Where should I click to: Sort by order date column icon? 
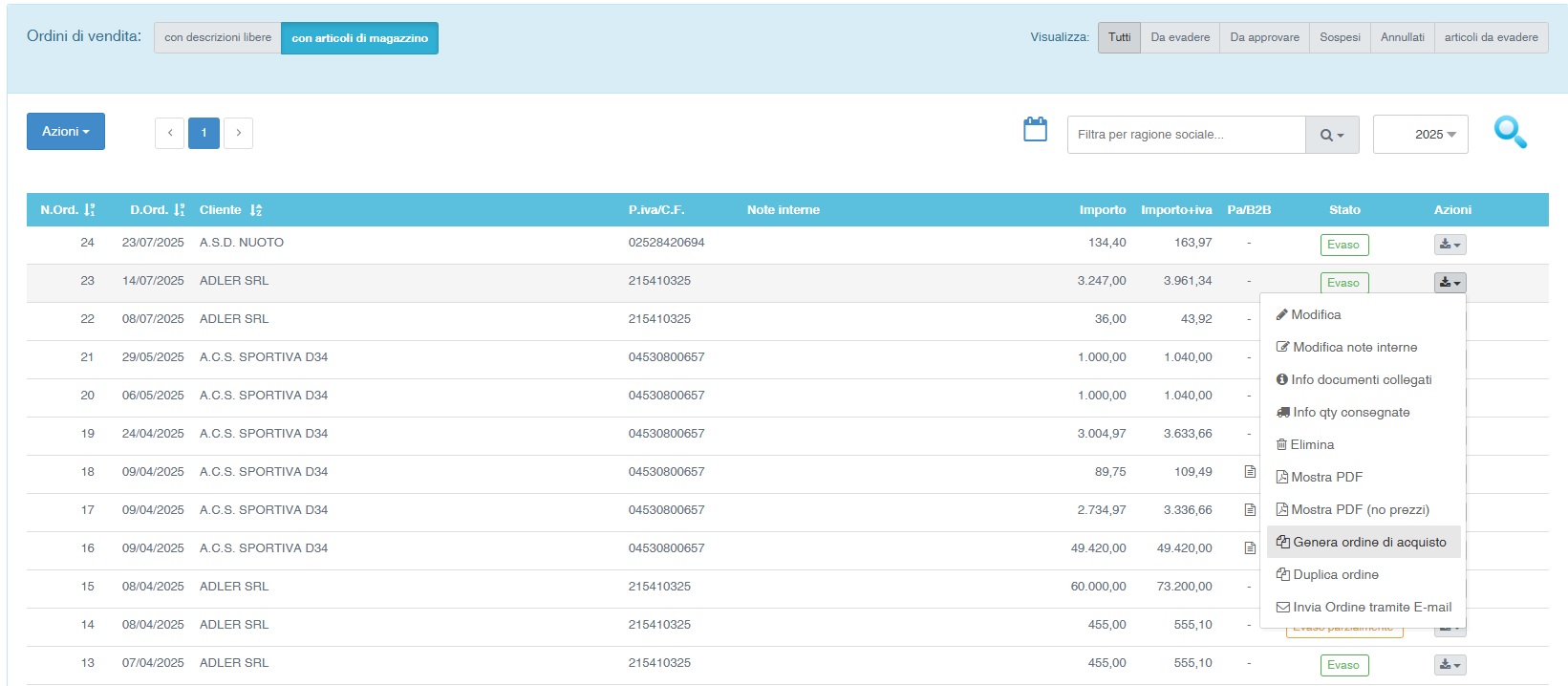click(x=180, y=210)
